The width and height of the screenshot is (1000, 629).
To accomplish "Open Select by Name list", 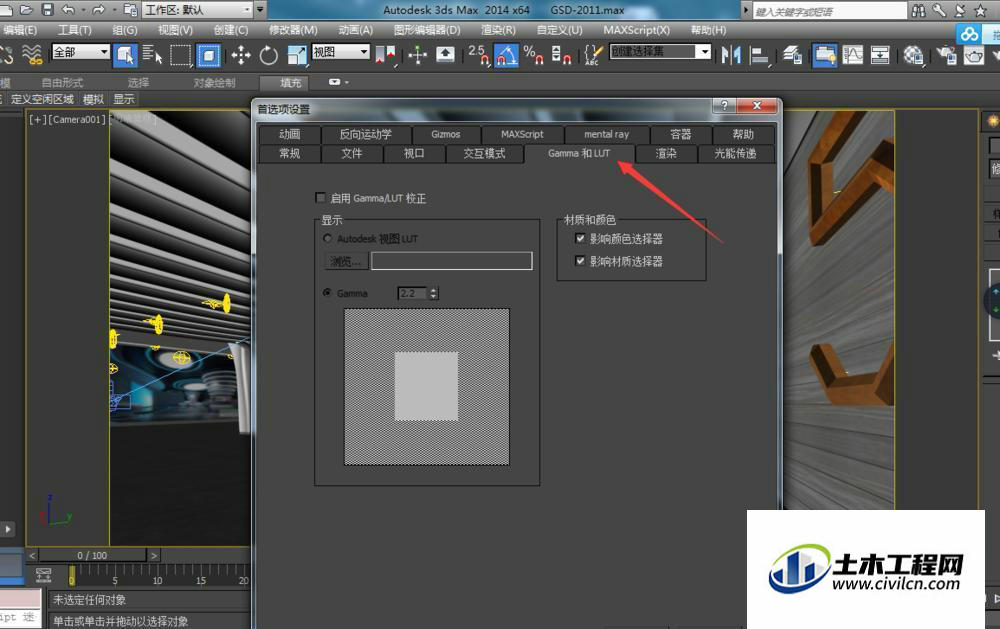I will pyautogui.click(x=152, y=56).
